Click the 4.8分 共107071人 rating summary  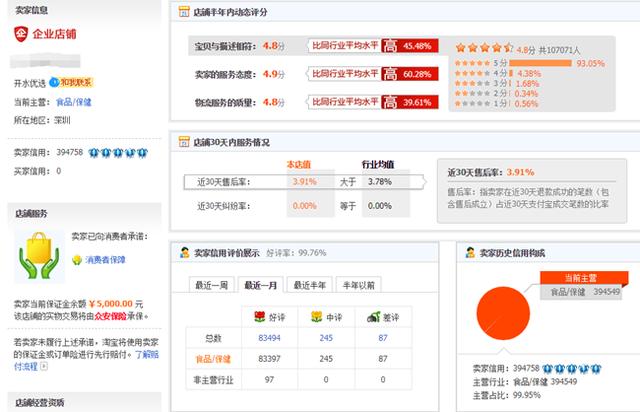[548, 50]
